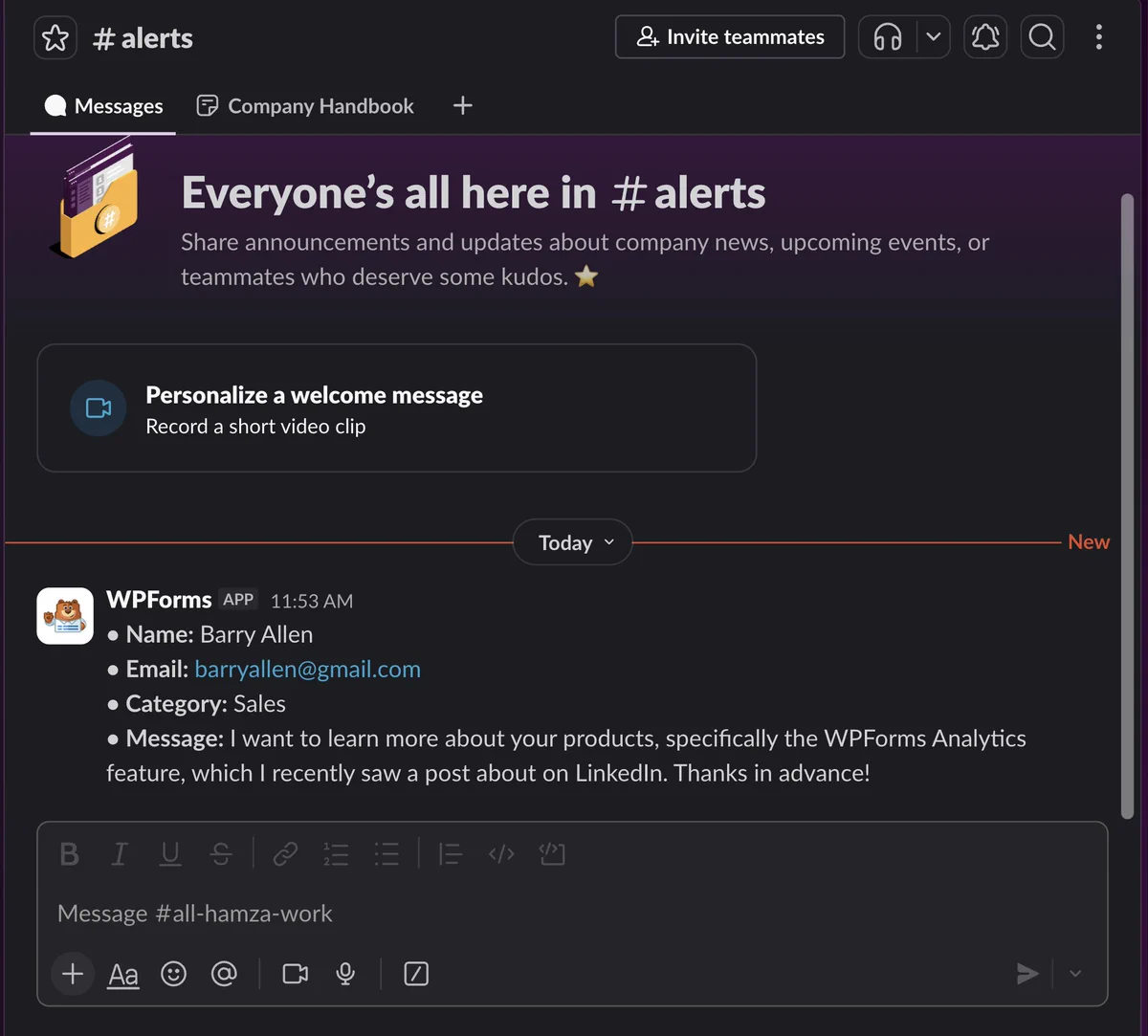Open schedule send dropdown arrow
Viewport: 1148px width, 1036px height.
(x=1075, y=974)
